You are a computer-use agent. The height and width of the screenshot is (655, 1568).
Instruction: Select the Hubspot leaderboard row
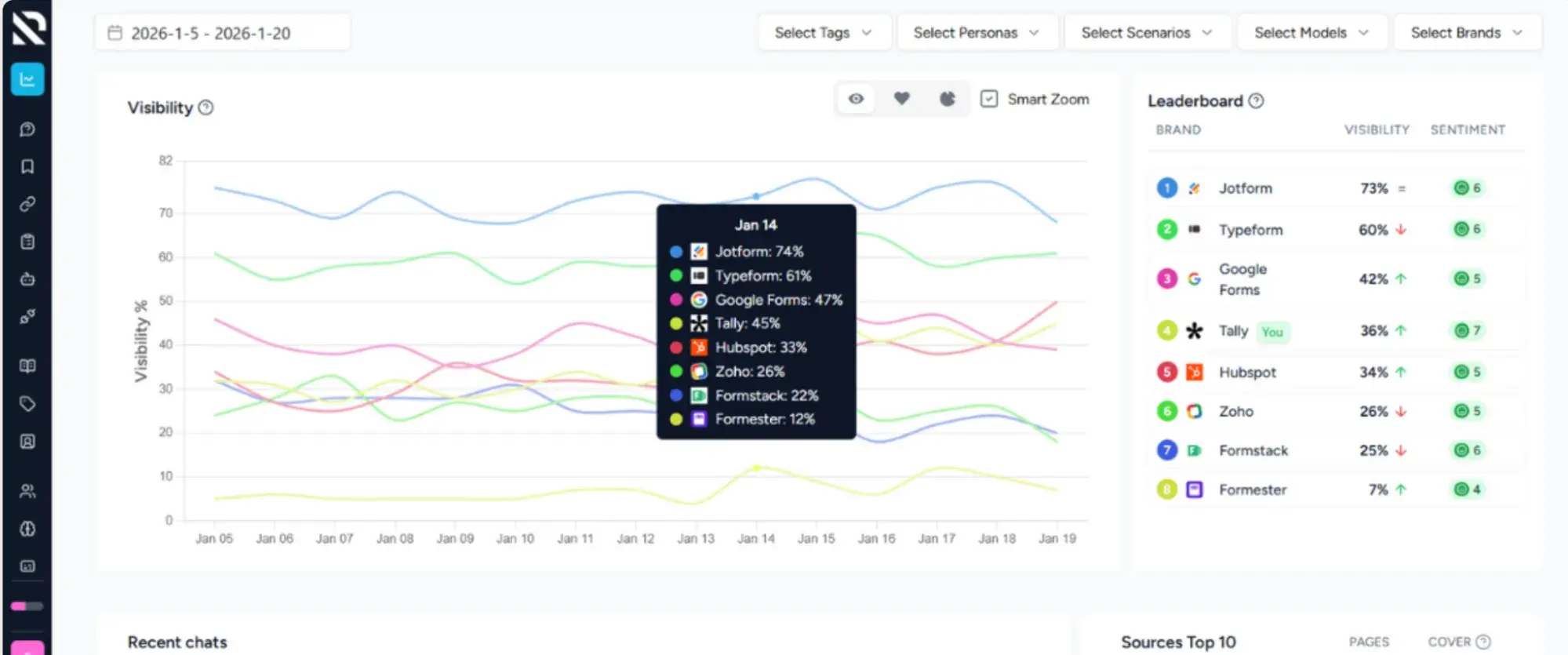coord(1337,372)
